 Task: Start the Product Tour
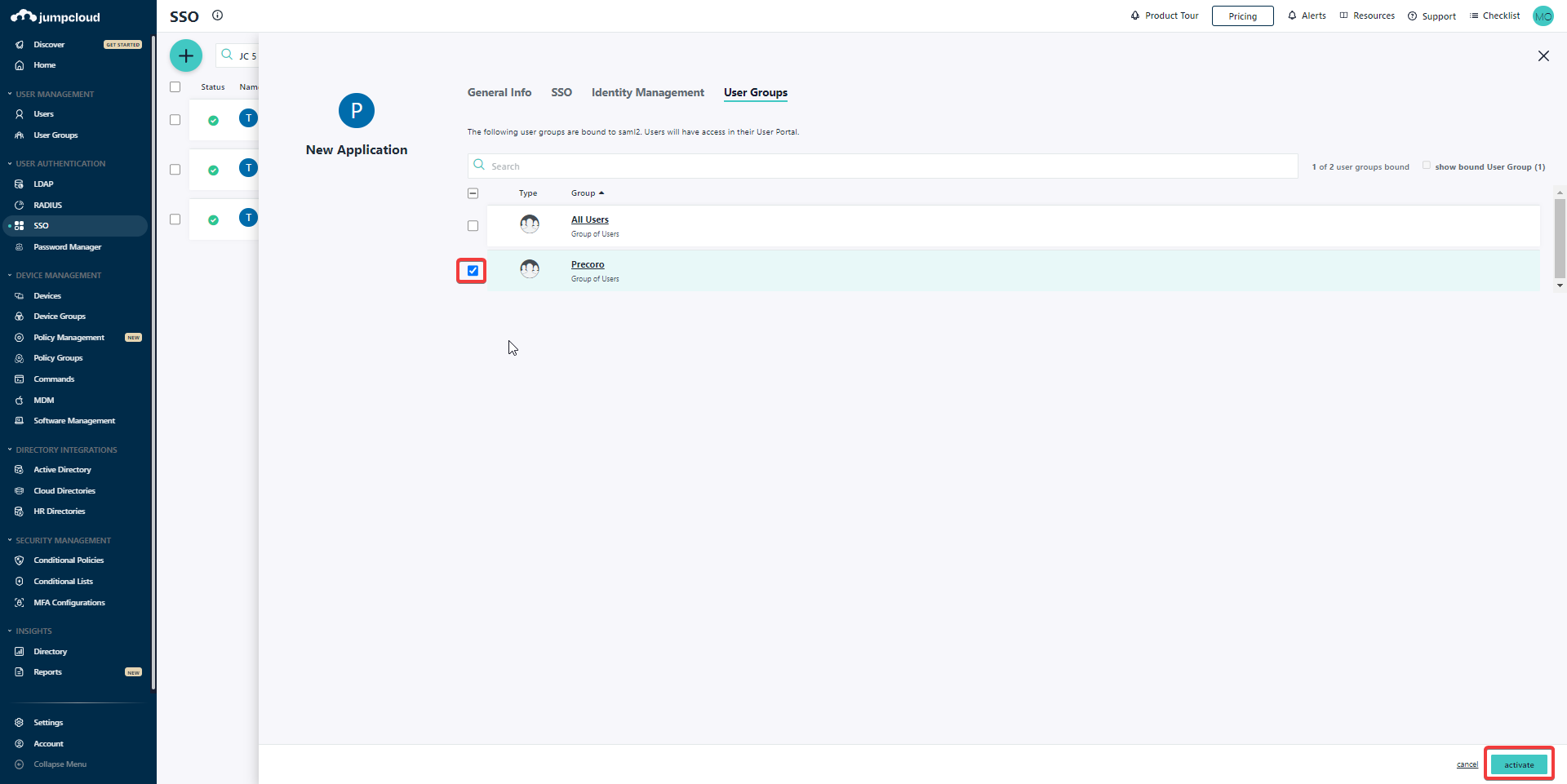pos(1165,16)
